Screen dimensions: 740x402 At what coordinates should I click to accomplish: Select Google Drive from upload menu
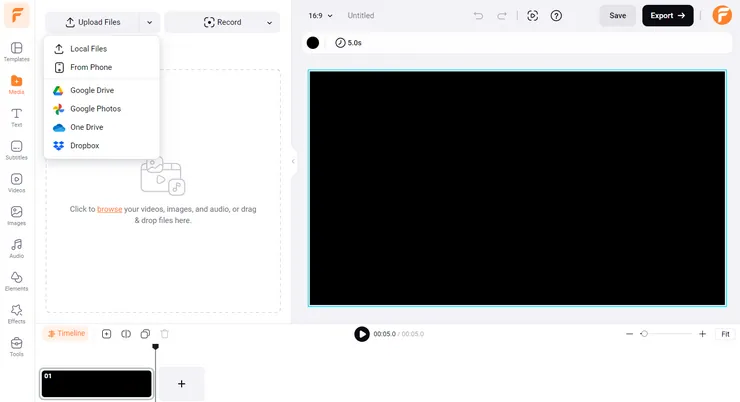(x=91, y=90)
